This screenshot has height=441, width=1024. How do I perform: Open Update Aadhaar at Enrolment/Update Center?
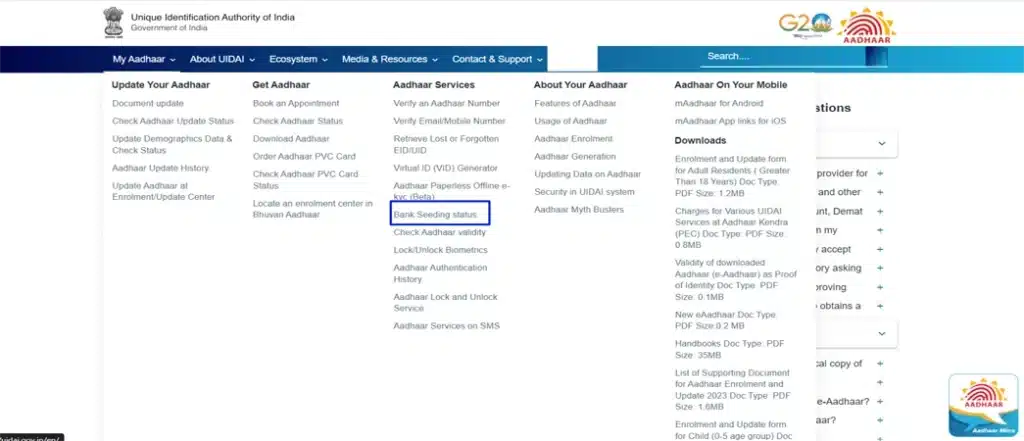(x=163, y=191)
